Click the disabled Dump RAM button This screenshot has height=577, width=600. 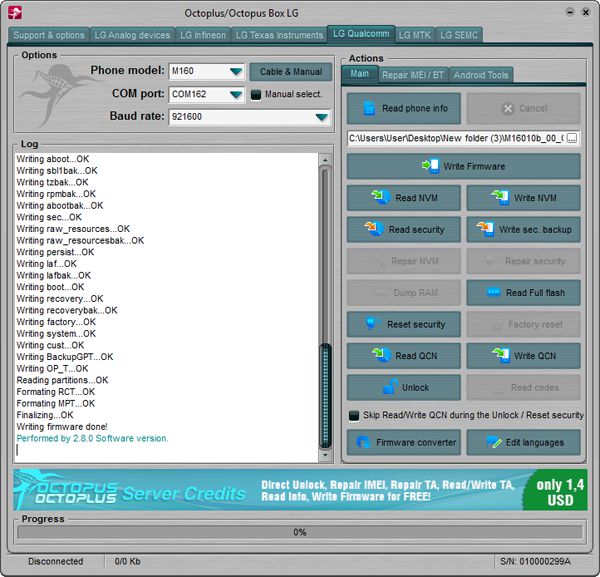[403, 293]
